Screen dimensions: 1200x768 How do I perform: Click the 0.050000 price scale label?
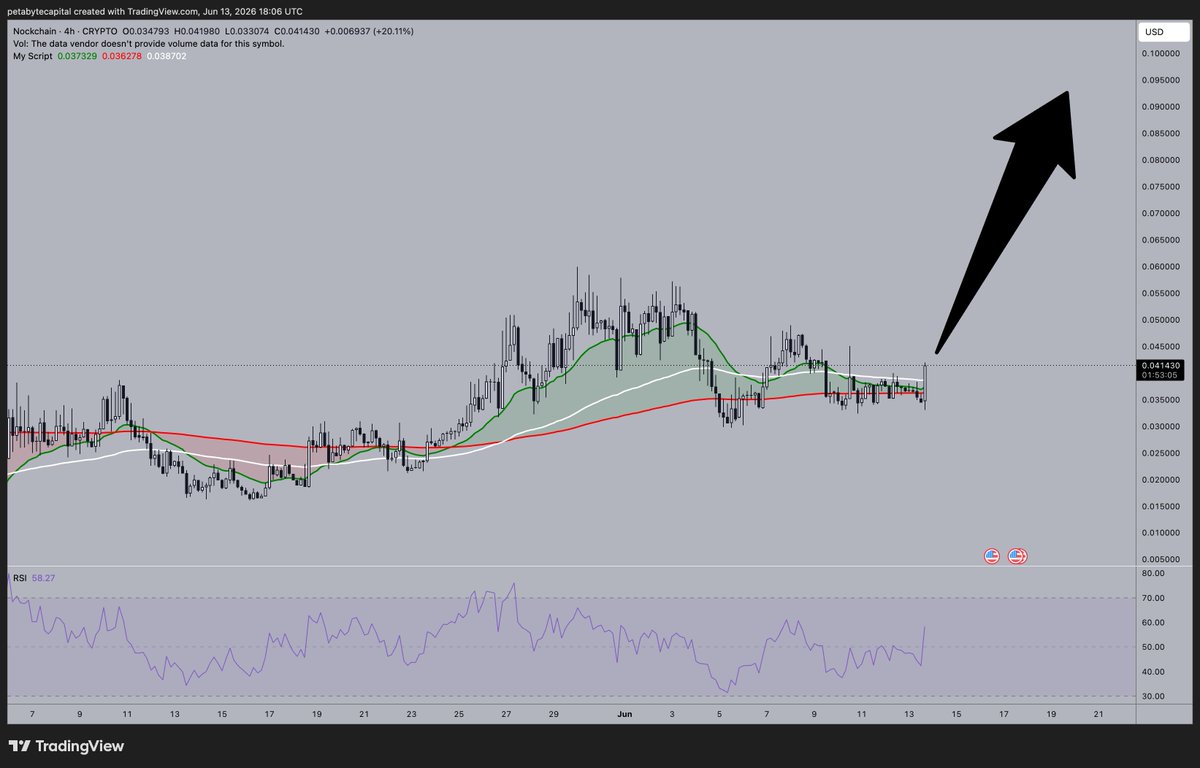(x=1163, y=320)
